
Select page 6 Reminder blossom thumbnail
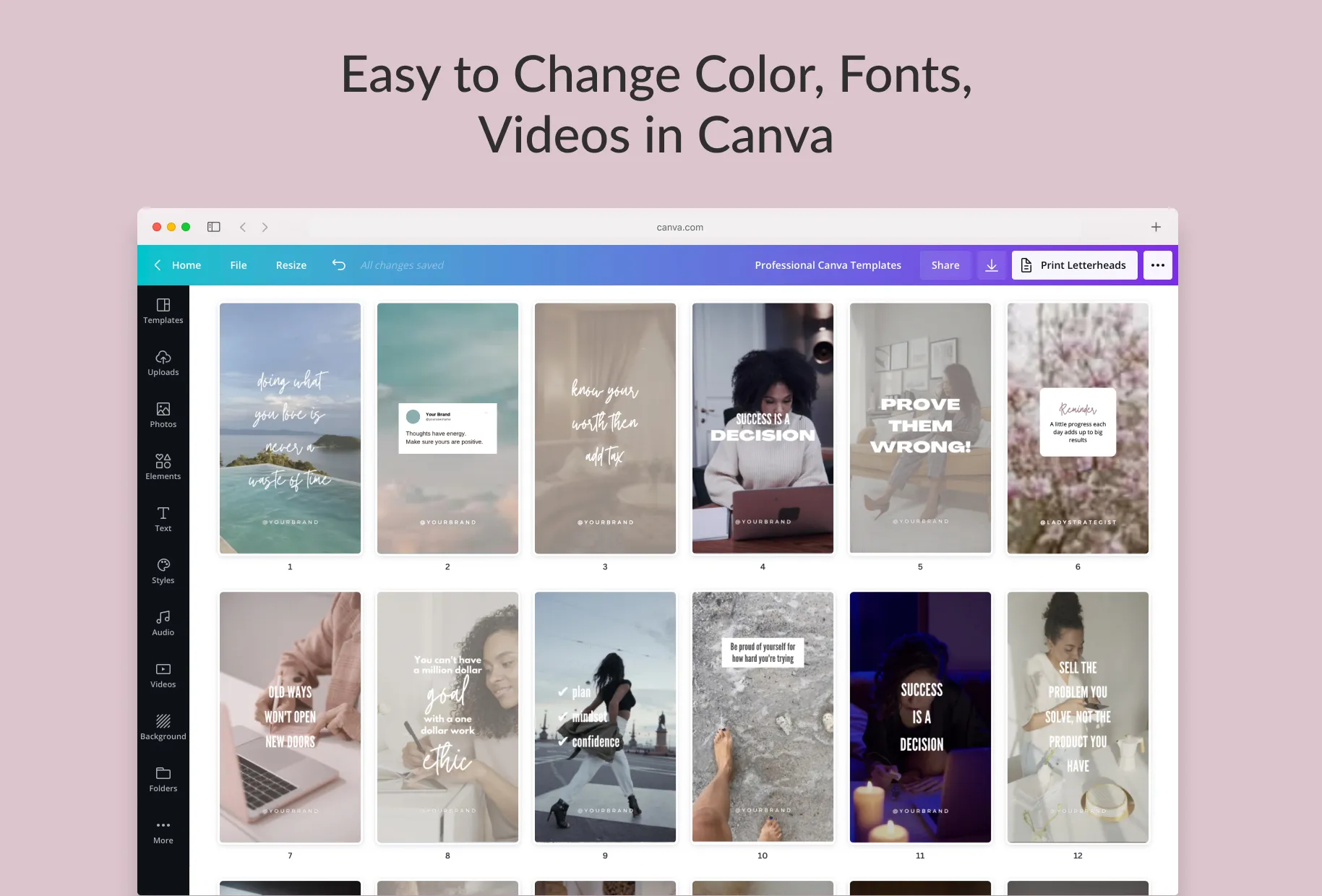click(x=1078, y=428)
